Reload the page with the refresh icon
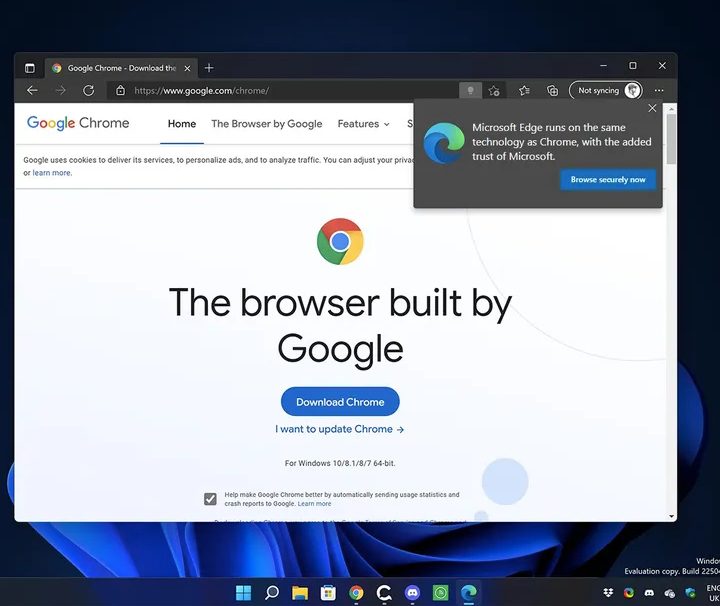Image resolution: width=720 pixels, height=606 pixels. tap(89, 90)
